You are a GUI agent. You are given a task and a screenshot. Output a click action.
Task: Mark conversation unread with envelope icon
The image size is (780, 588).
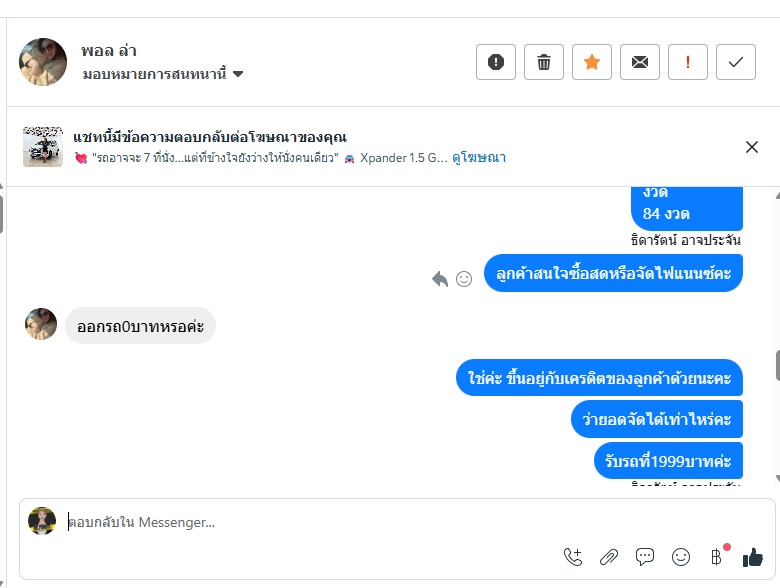pyautogui.click(x=640, y=62)
